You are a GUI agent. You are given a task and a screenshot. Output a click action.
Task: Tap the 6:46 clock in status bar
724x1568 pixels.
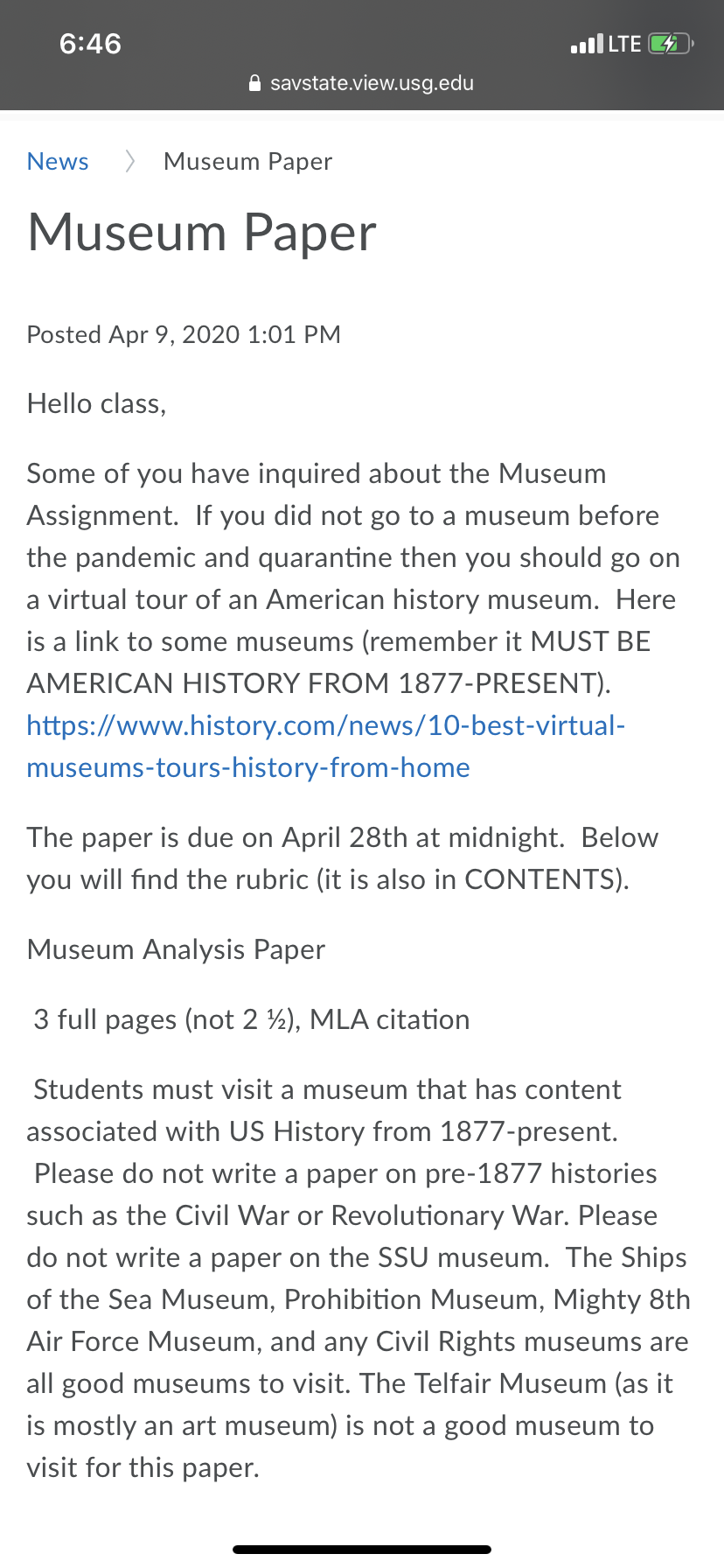point(91,44)
